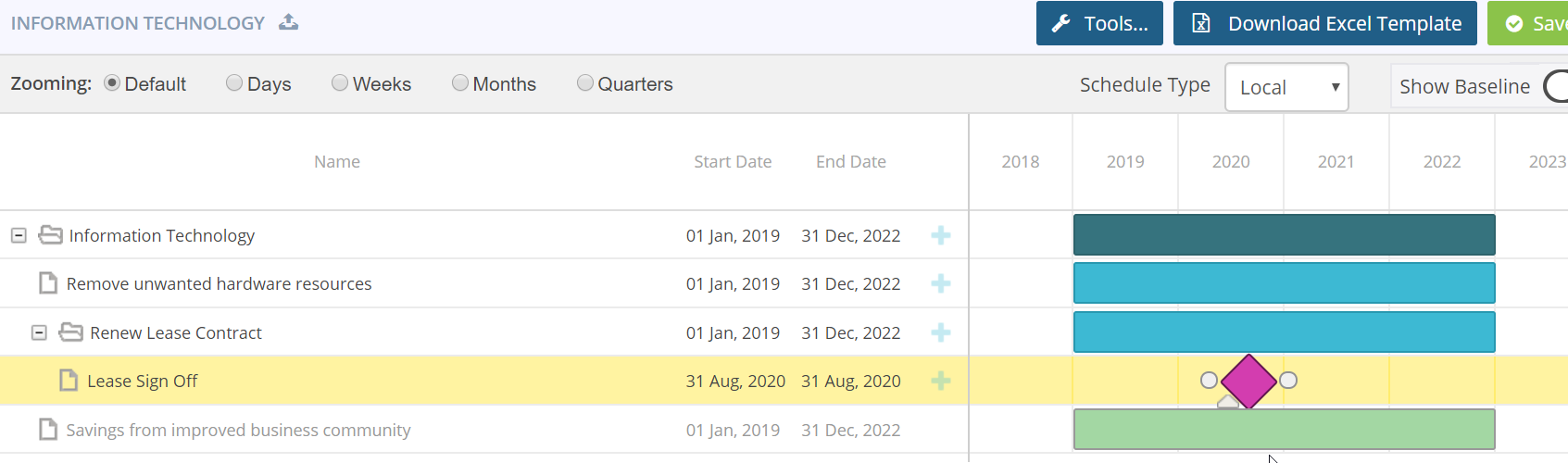The image size is (1568, 463).
Task: Select the Weeks zooming radio button
Action: (340, 83)
